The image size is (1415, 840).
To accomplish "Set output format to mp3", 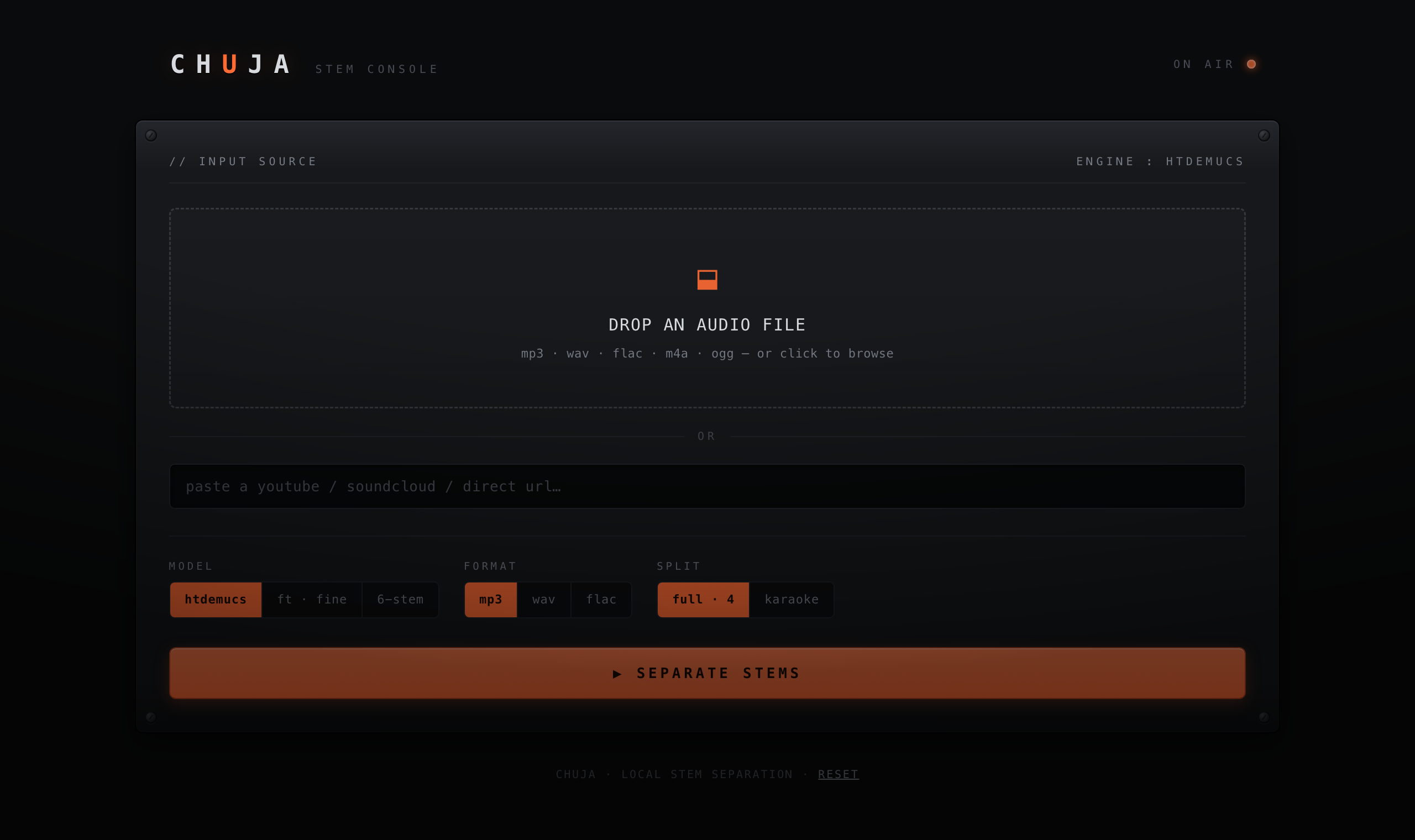I will [491, 600].
